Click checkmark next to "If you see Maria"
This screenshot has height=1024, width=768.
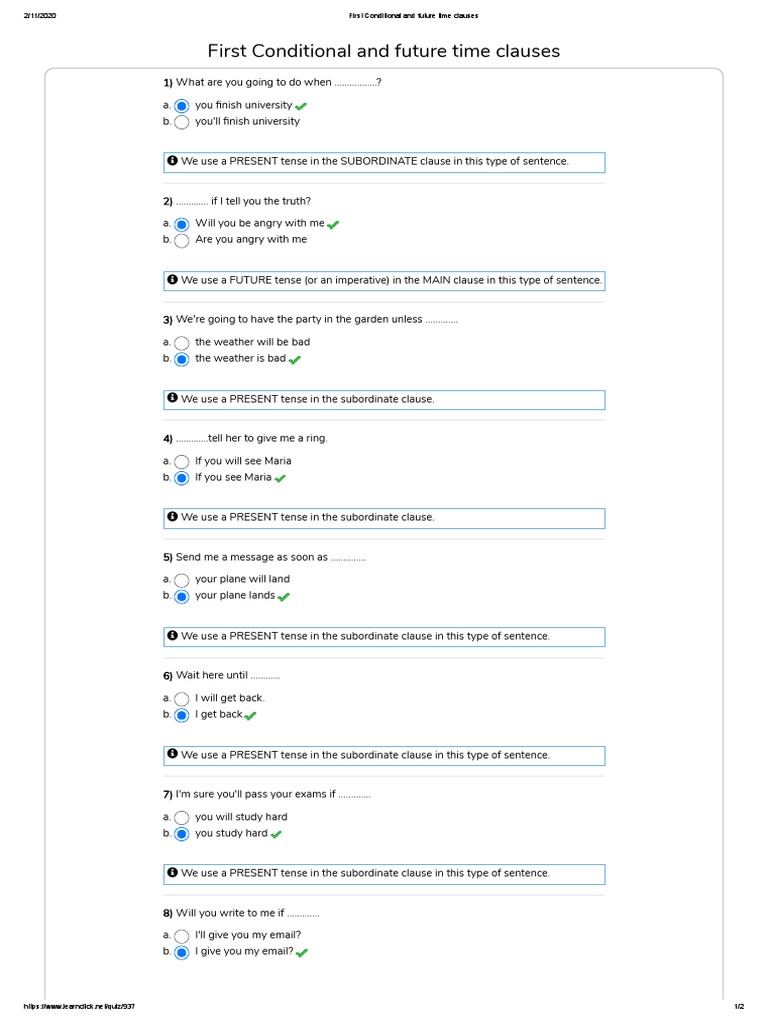coord(280,479)
